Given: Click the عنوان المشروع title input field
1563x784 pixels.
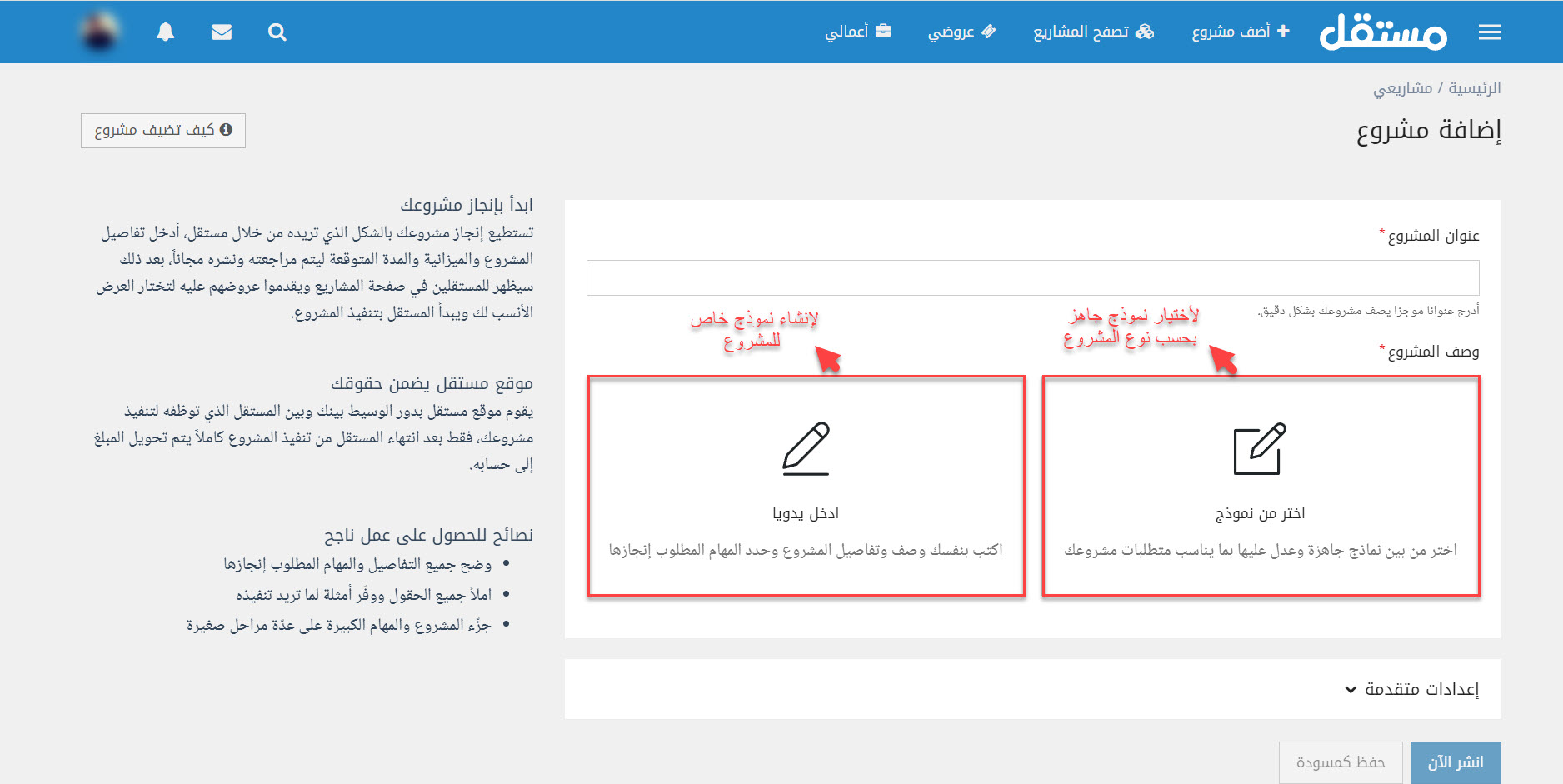Looking at the screenshot, I should (1033, 277).
